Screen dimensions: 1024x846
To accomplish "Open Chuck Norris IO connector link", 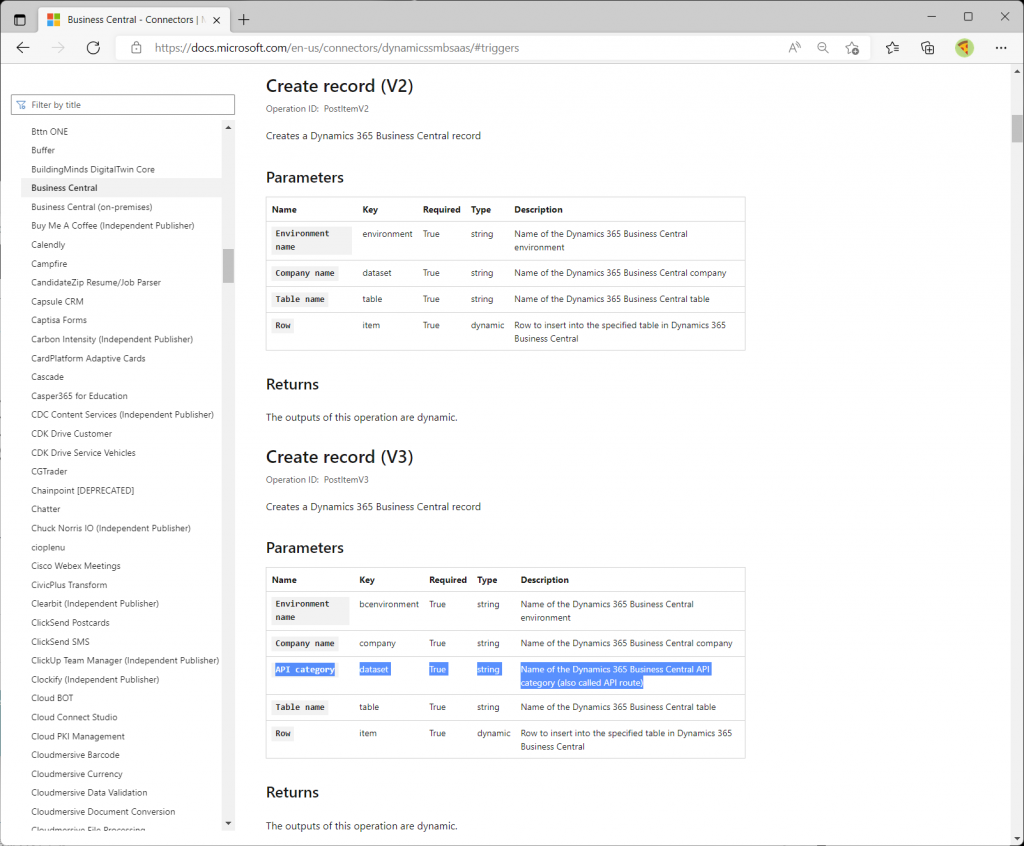I will tap(111, 528).
